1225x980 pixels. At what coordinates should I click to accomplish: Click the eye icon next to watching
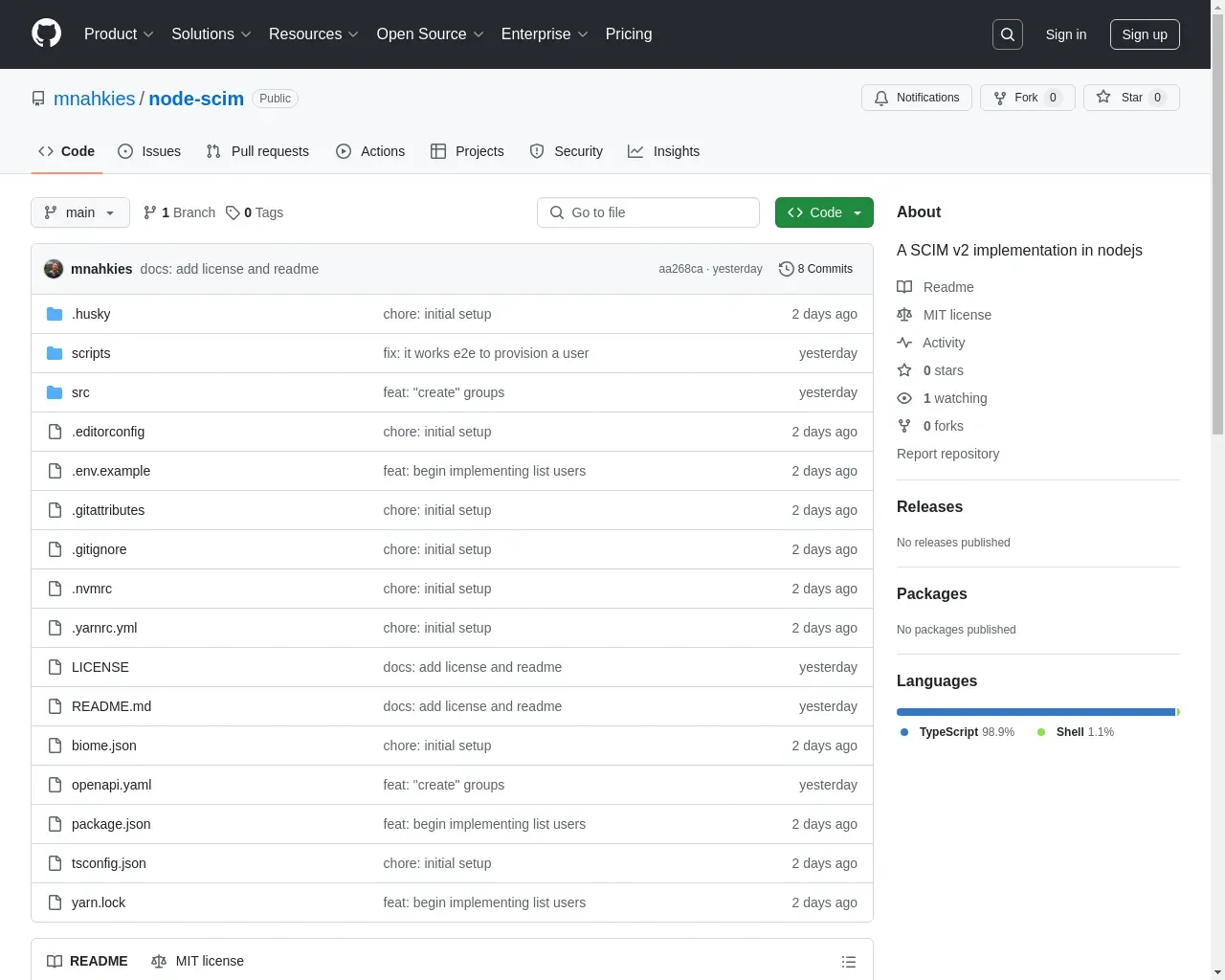tap(904, 398)
